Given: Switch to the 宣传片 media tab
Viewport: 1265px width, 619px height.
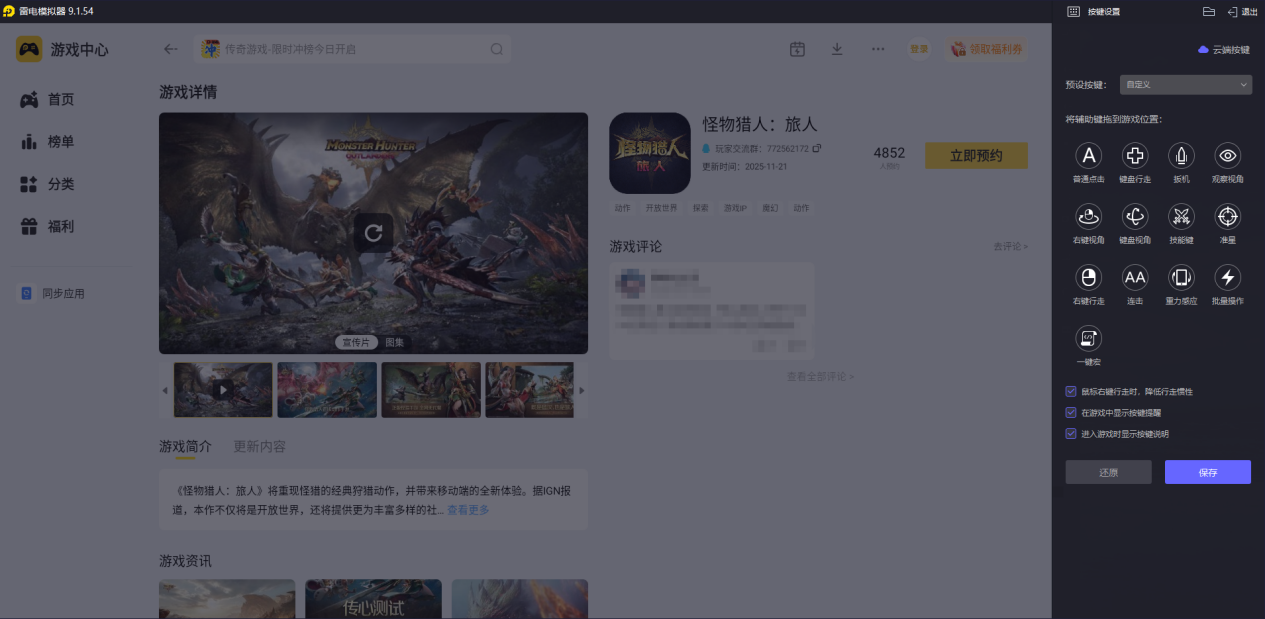Looking at the screenshot, I should click(x=356, y=342).
